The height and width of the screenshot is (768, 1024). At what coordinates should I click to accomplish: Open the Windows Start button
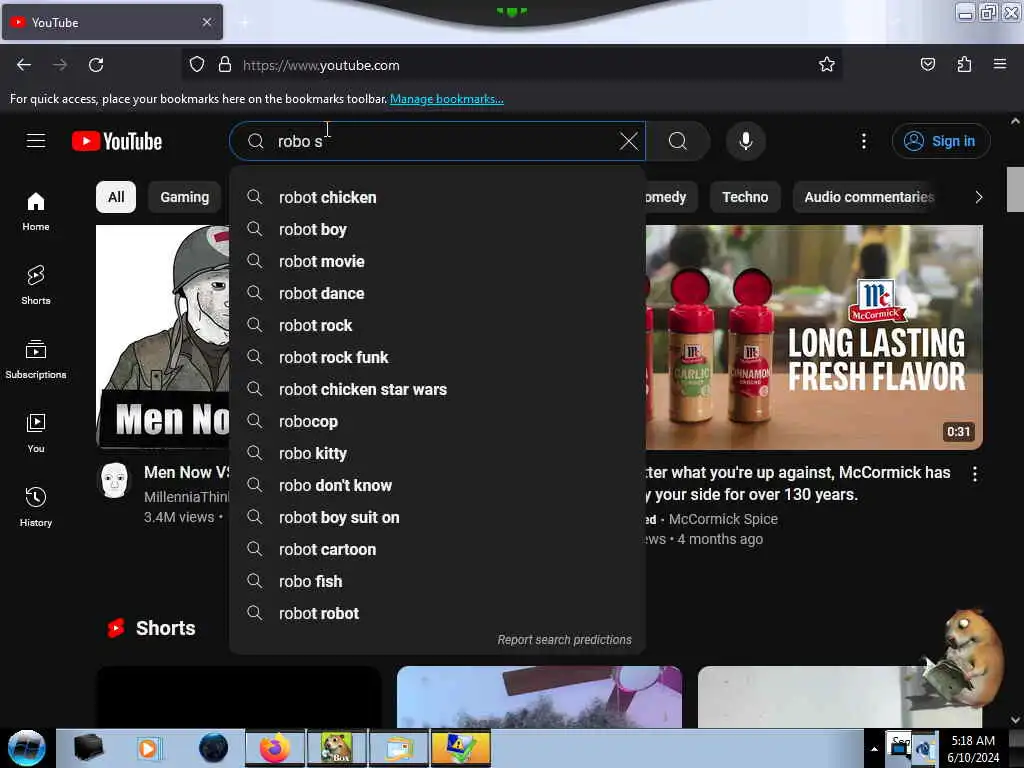[x=27, y=748]
